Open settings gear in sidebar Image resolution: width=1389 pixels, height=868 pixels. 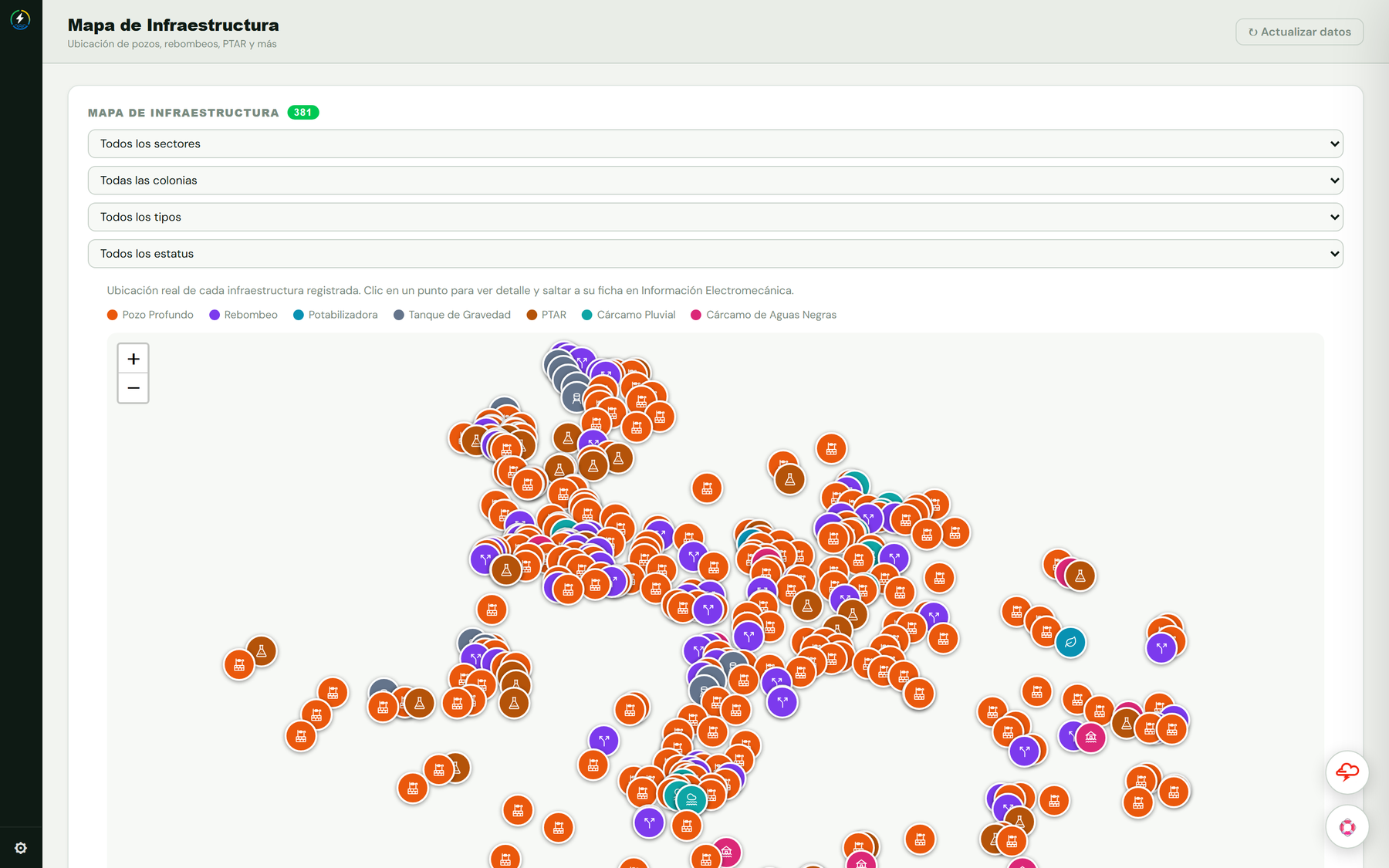(21, 848)
